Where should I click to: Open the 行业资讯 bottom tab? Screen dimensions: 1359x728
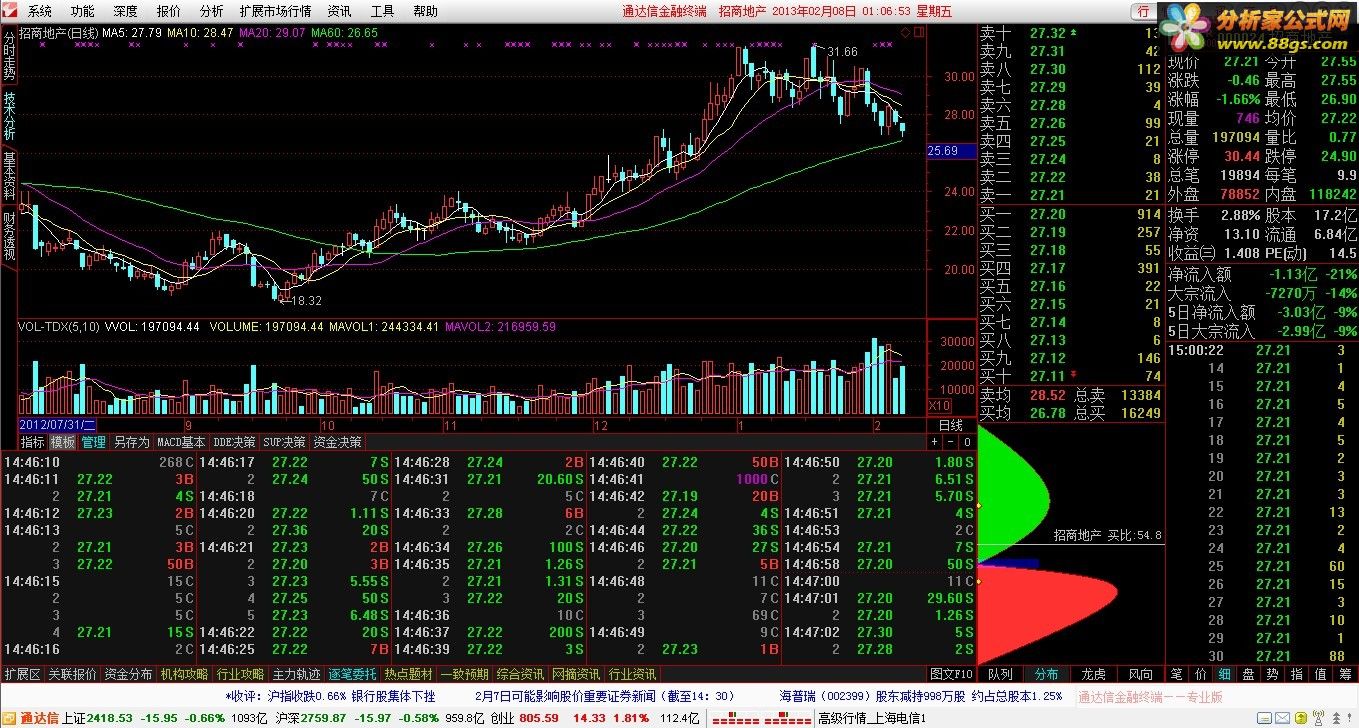click(x=633, y=674)
